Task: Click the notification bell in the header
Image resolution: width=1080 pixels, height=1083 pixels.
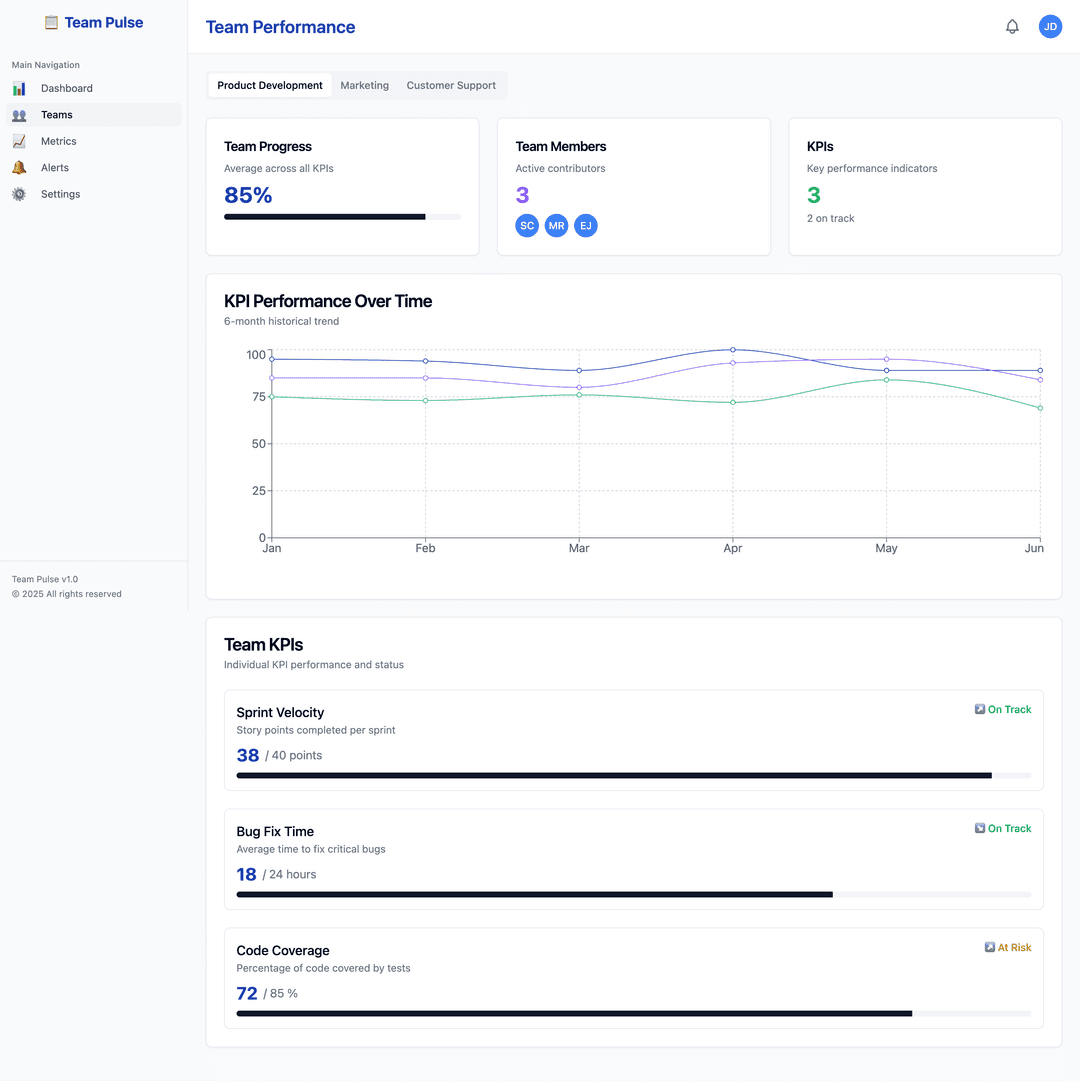Action: point(1012,26)
